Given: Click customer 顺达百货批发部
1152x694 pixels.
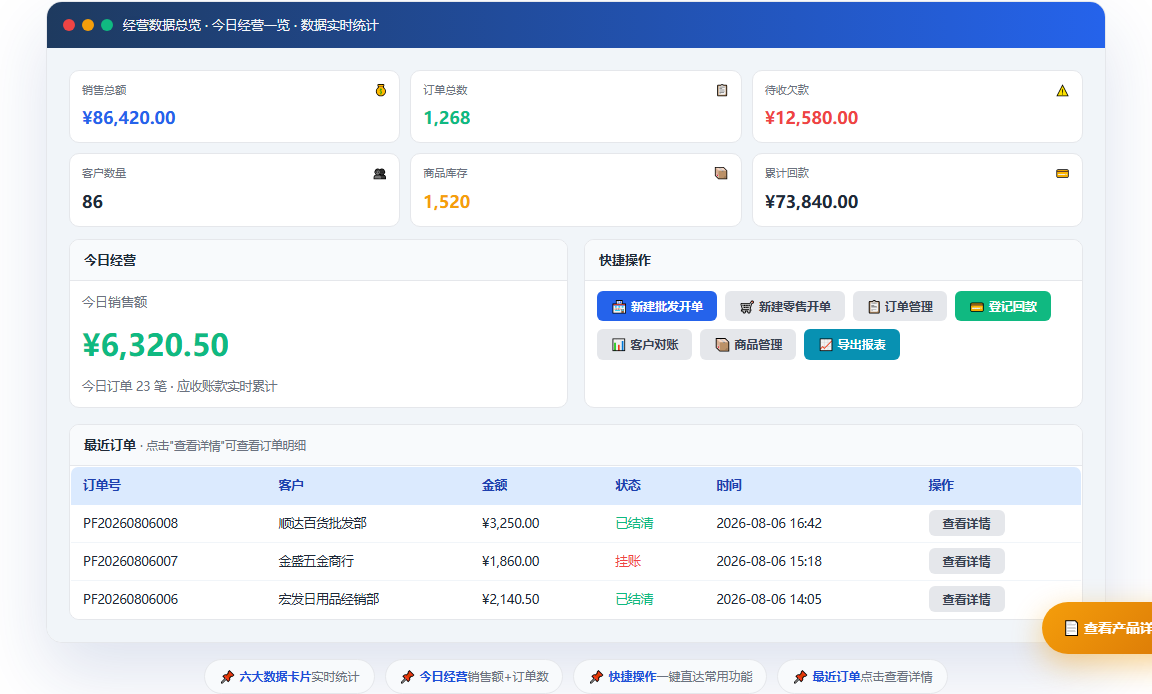Looking at the screenshot, I should point(323,524).
